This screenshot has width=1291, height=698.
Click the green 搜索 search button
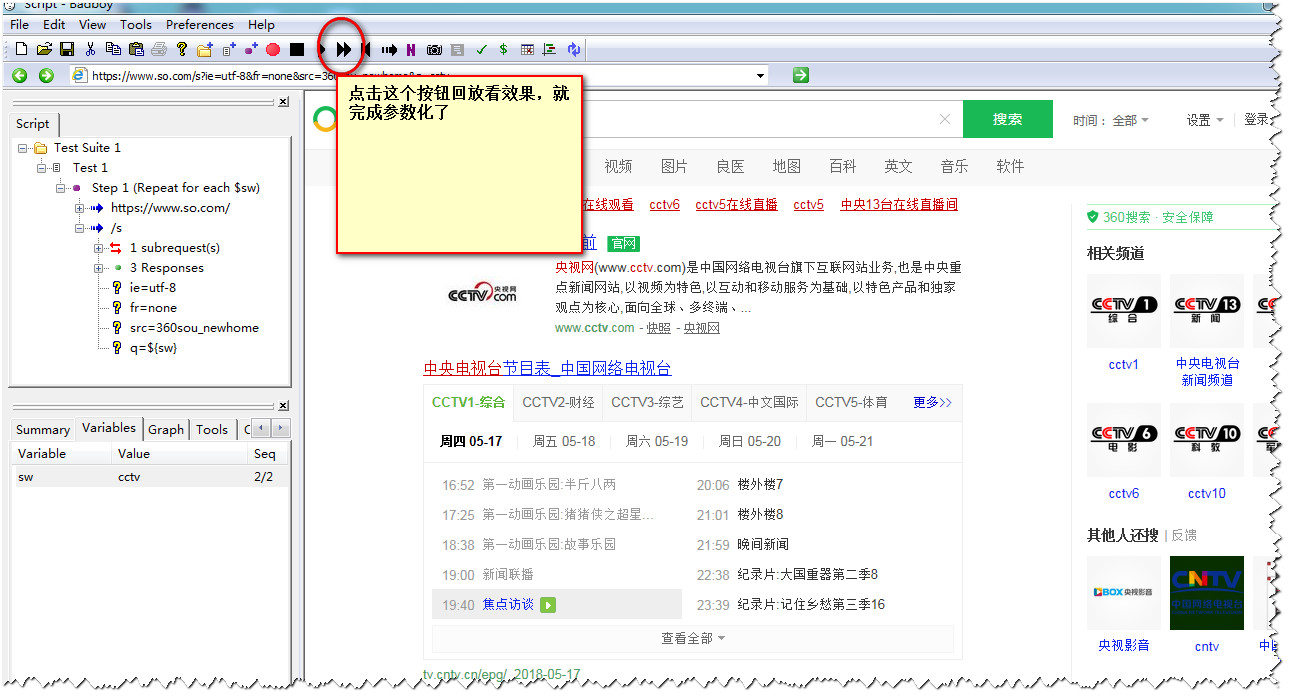pos(1007,119)
